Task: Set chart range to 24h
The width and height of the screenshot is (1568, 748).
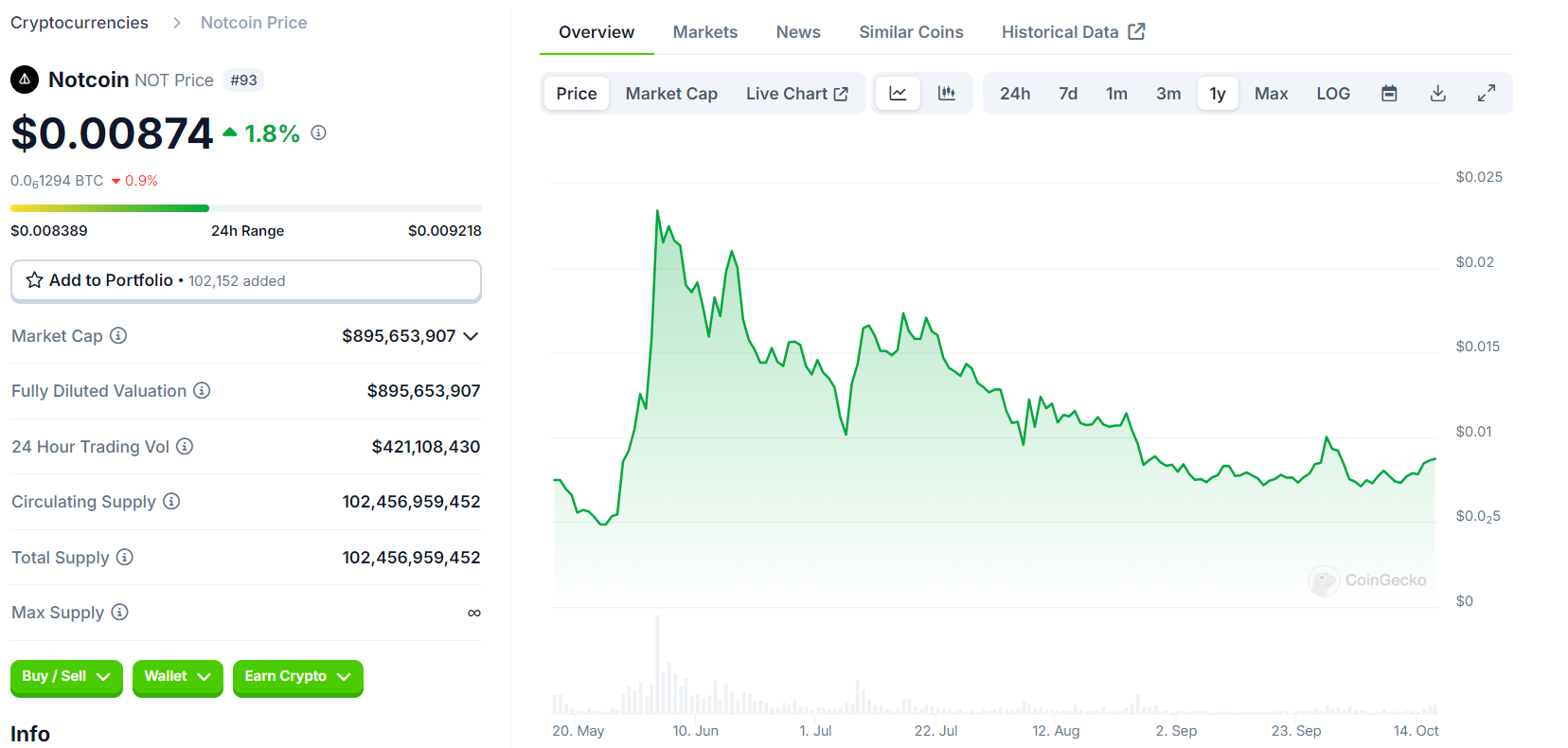Action: point(1015,93)
